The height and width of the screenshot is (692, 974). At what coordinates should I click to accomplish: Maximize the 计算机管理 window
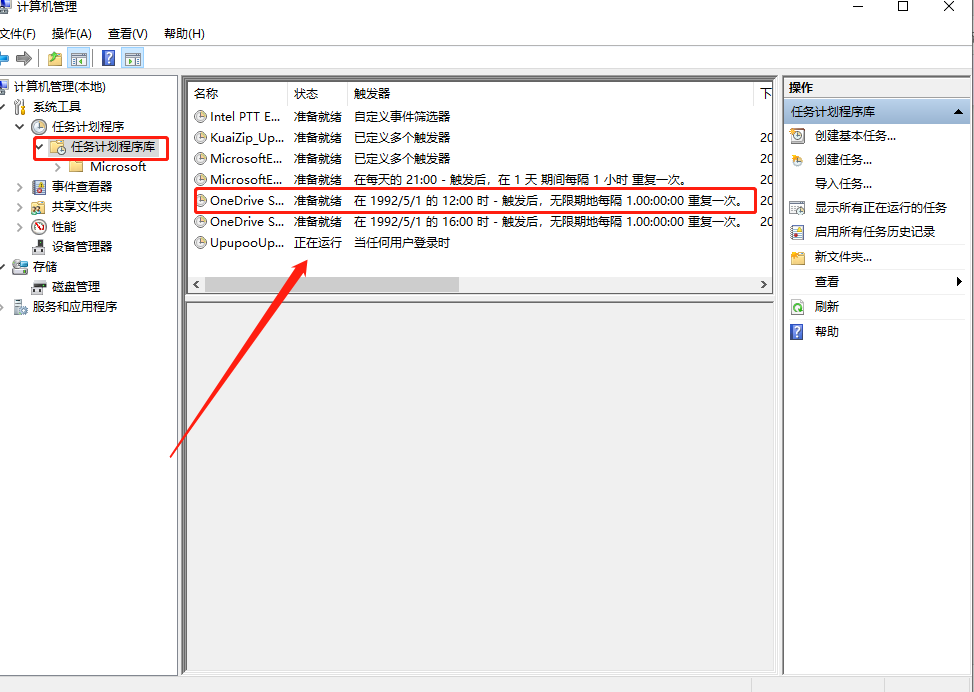[903, 7]
